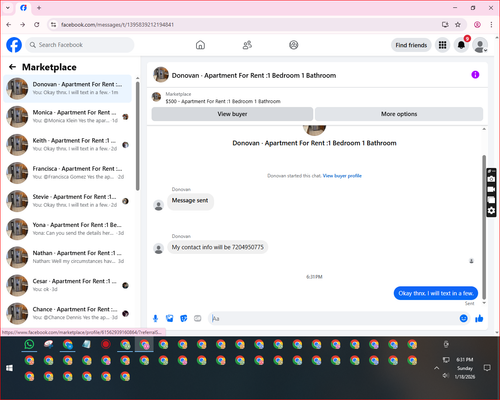Click the sent message 'Okay thnx, I will text in a few'
This screenshot has height=400, width=500.
(x=436, y=293)
